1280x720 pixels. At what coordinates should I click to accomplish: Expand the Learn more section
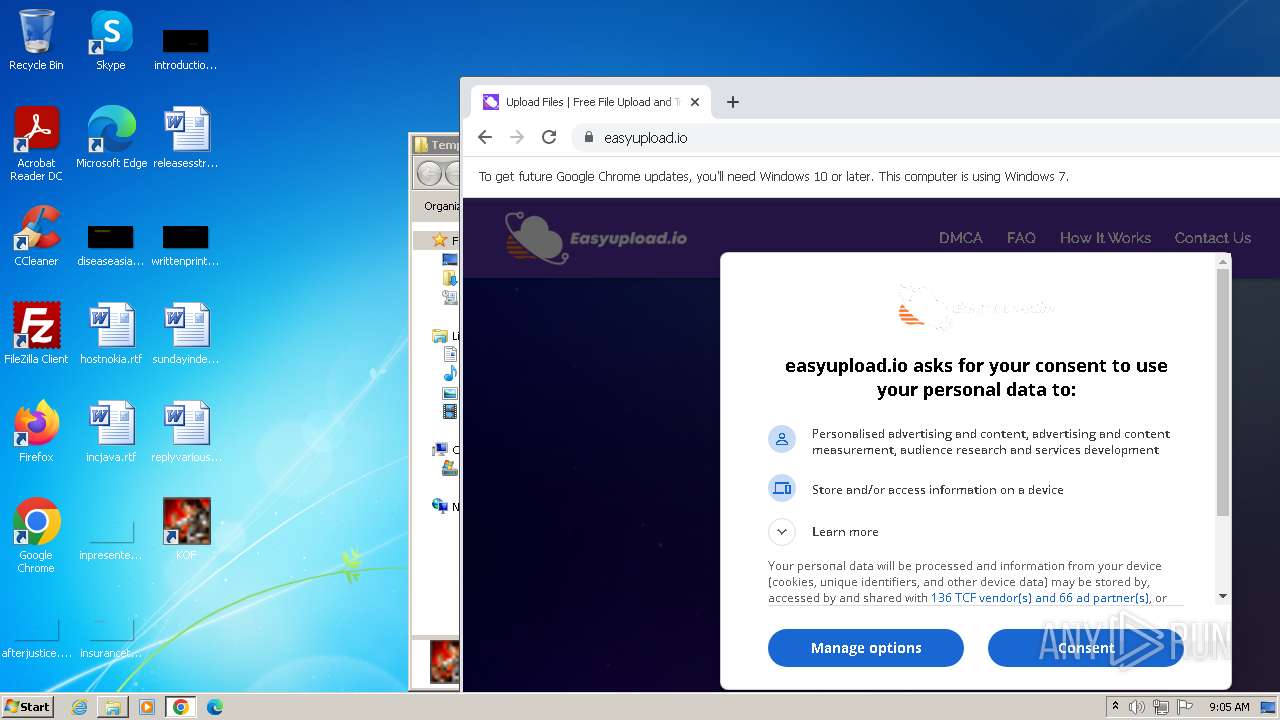point(782,532)
